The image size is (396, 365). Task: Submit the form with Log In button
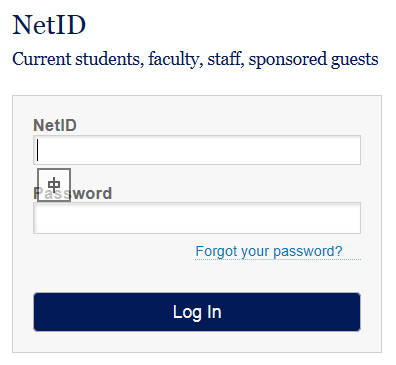tap(197, 312)
